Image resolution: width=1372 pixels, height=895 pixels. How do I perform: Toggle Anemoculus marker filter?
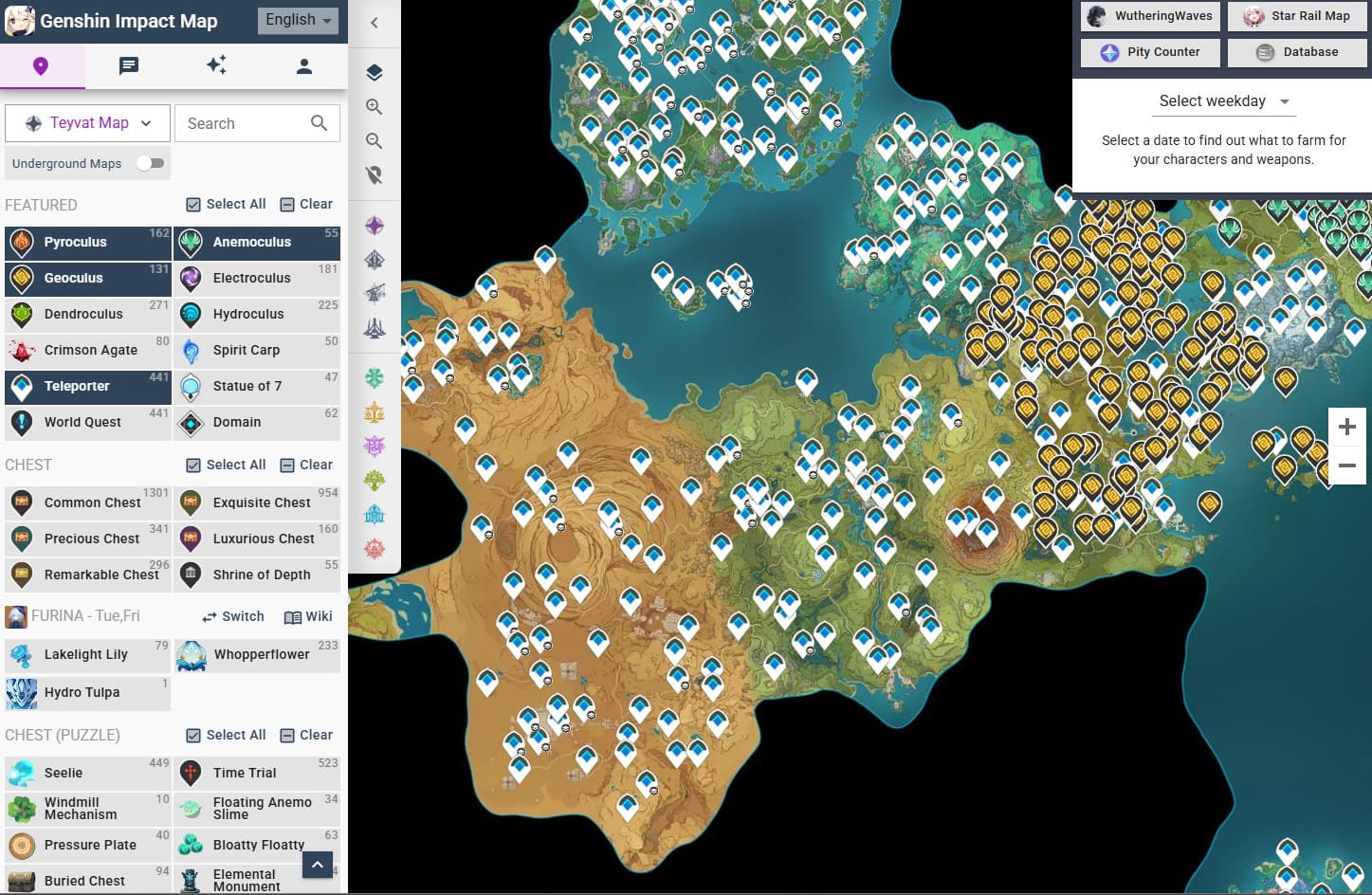257,243
